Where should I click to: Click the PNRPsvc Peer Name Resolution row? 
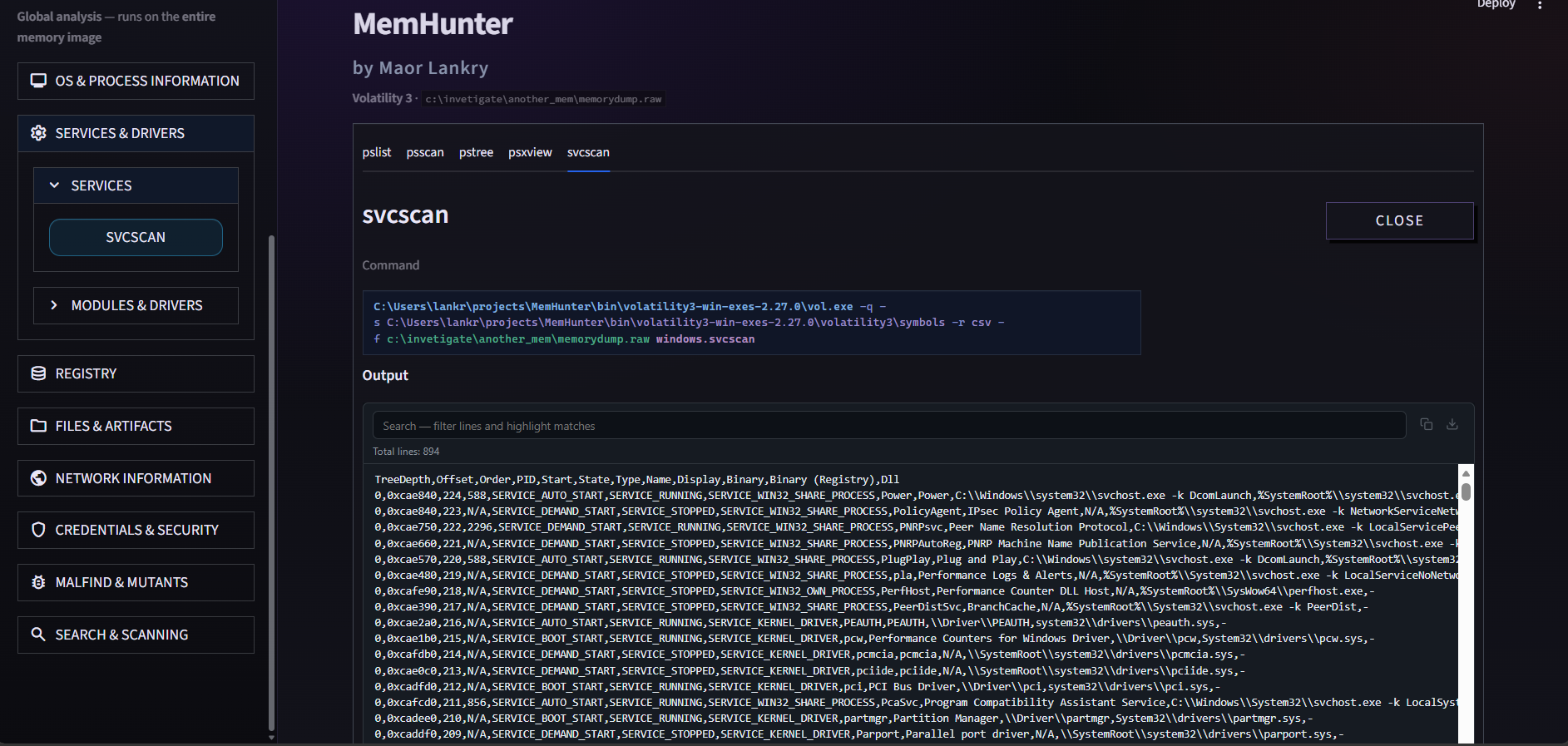click(916, 527)
